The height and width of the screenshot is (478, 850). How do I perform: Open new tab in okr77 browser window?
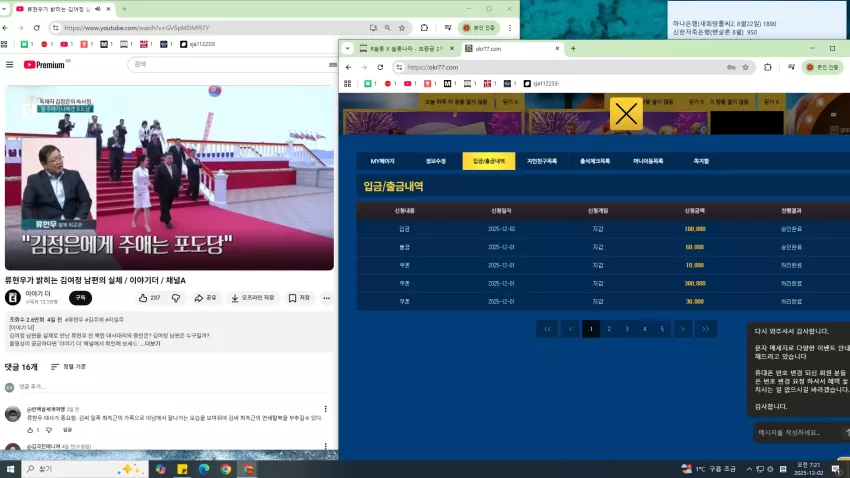tap(573, 48)
